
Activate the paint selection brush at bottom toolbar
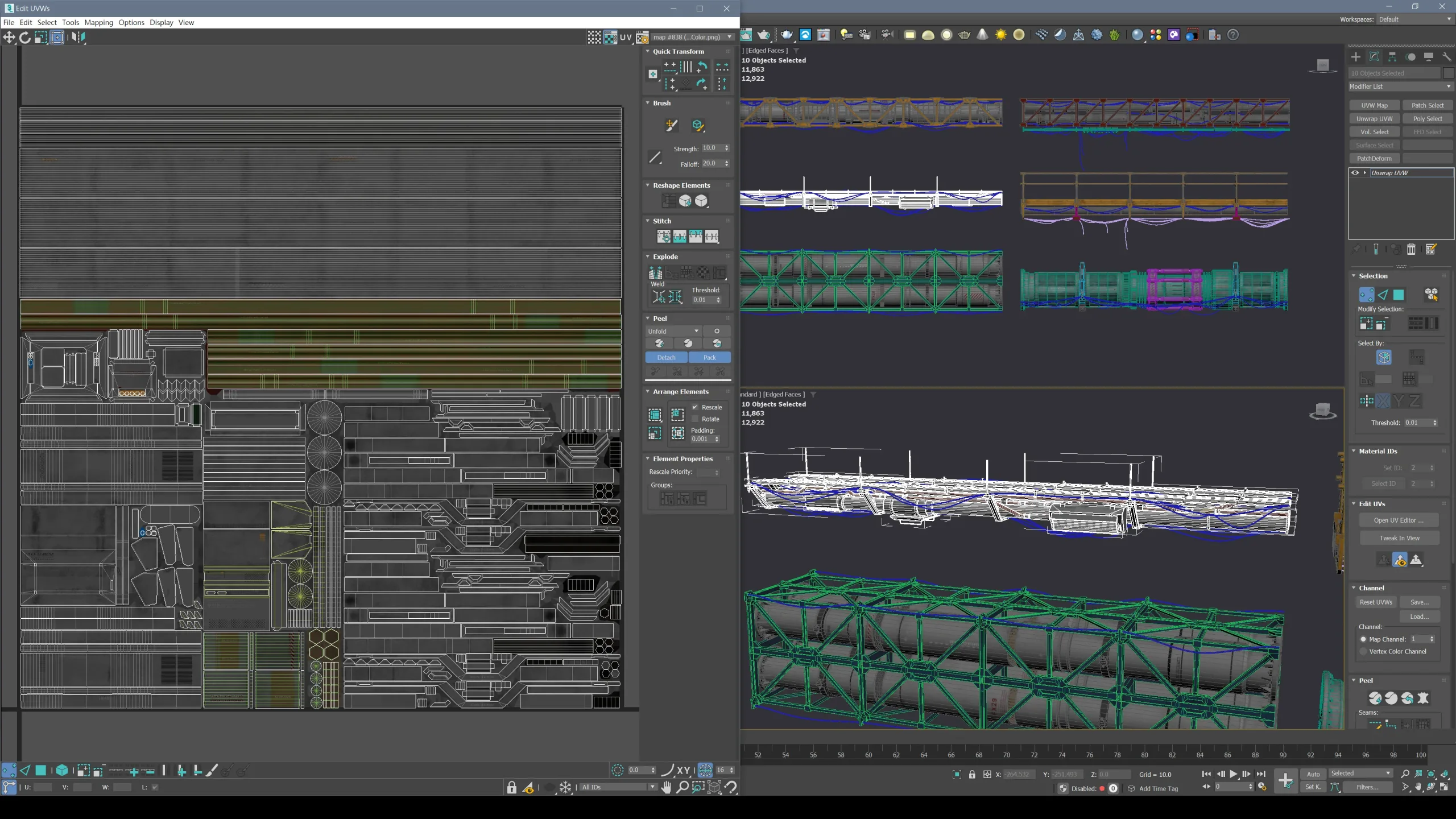click(211, 771)
